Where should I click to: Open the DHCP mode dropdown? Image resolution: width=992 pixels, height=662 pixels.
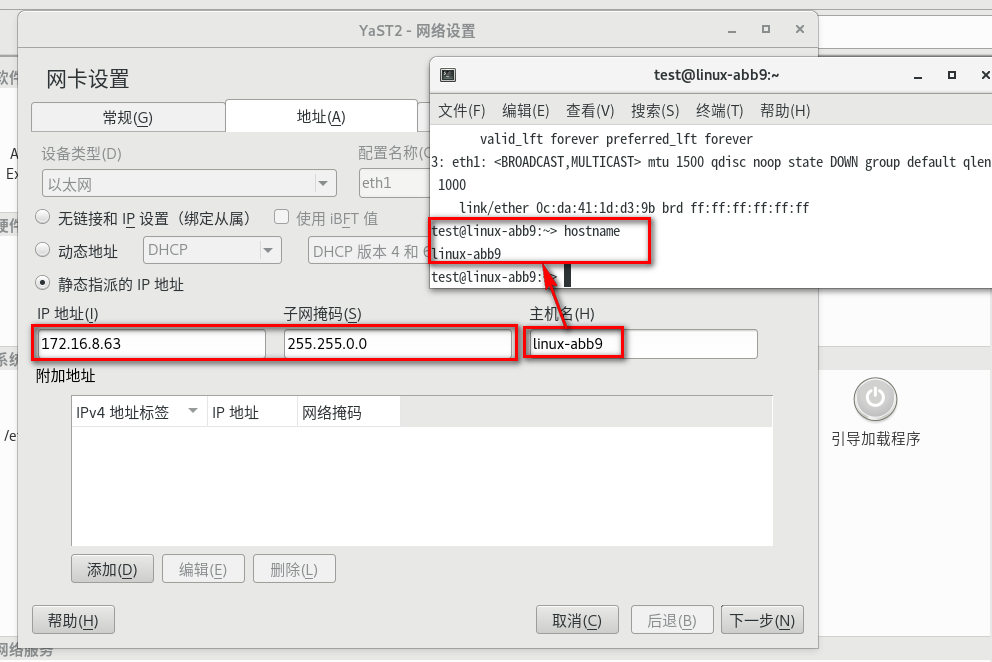pyautogui.click(x=212, y=250)
